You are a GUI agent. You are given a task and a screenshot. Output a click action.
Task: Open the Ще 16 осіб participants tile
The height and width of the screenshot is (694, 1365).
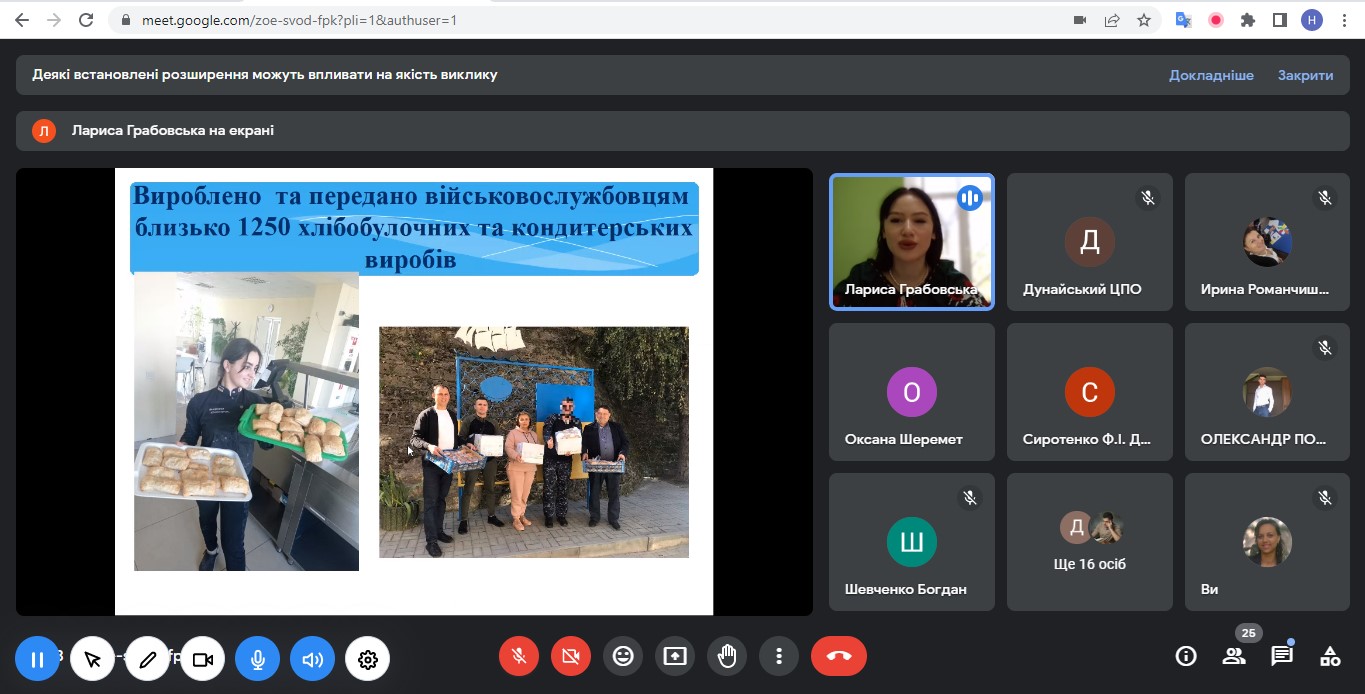1089,541
